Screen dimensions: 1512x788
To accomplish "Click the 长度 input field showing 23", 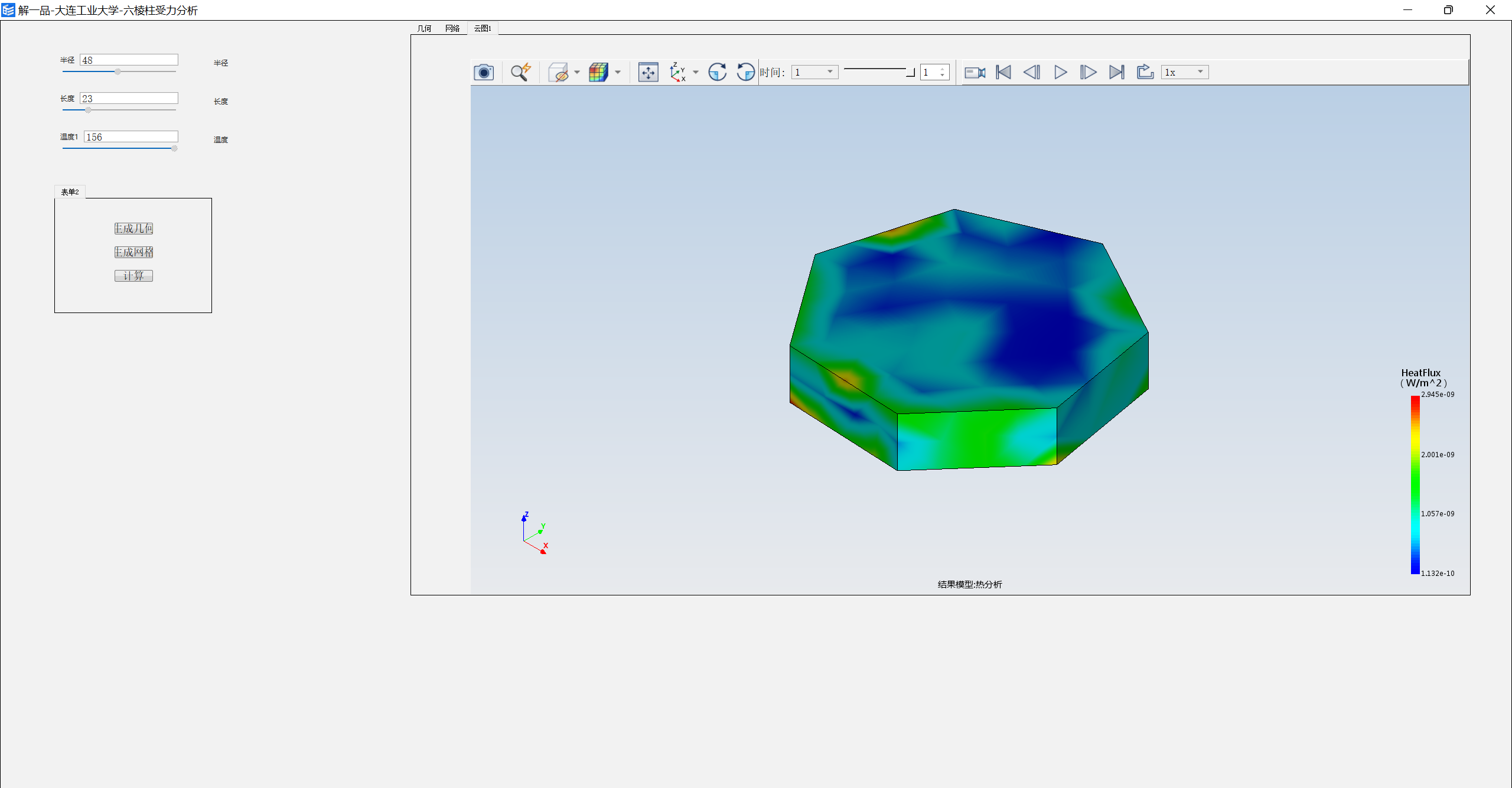I will tap(129, 99).
